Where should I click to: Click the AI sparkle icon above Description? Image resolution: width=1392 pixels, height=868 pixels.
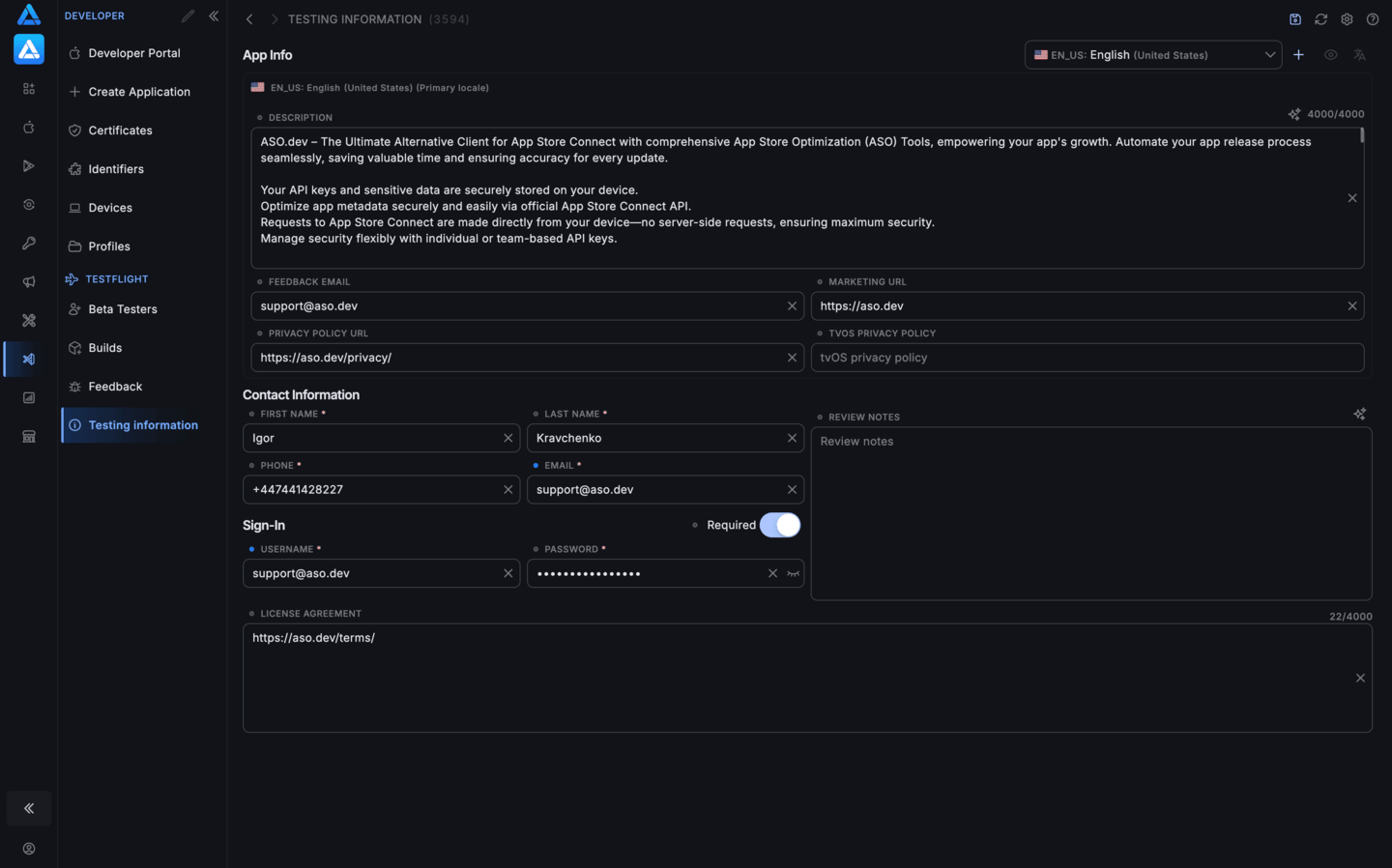click(x=1294, y=114)
